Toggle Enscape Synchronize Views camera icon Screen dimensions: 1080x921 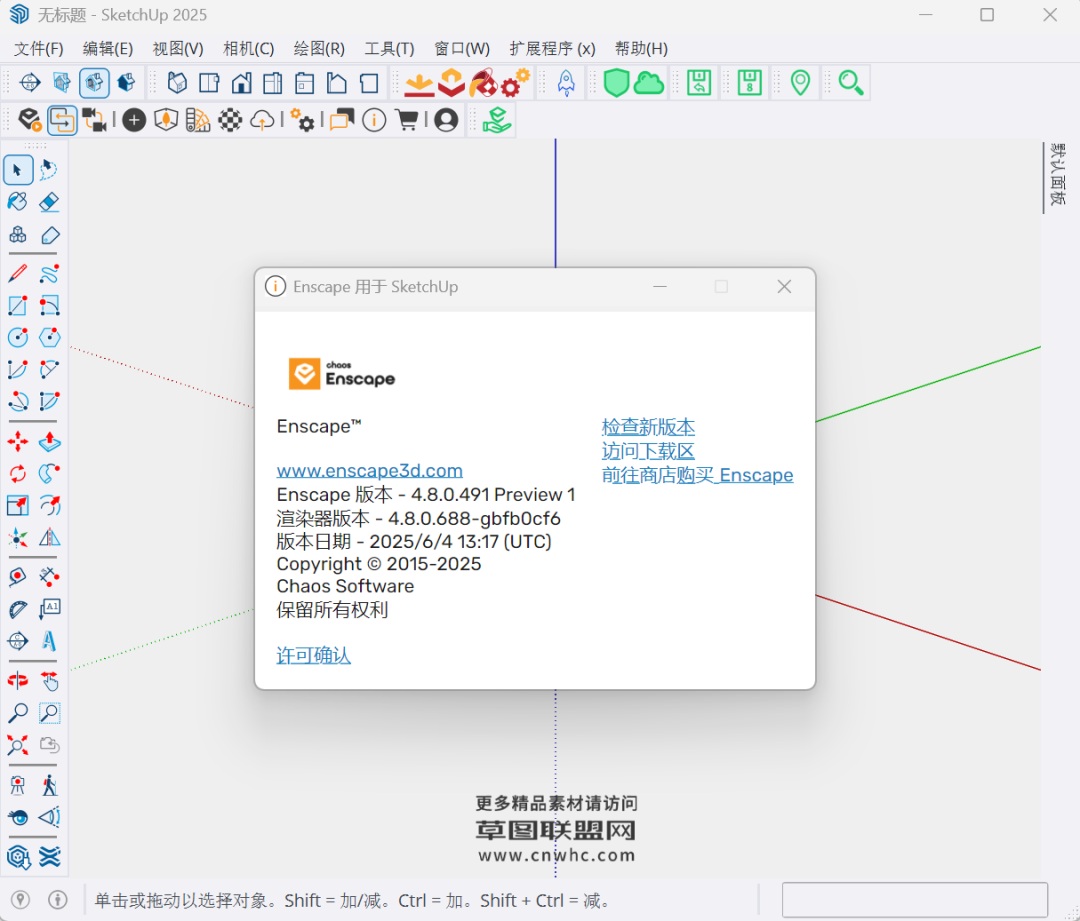point(94,121)
